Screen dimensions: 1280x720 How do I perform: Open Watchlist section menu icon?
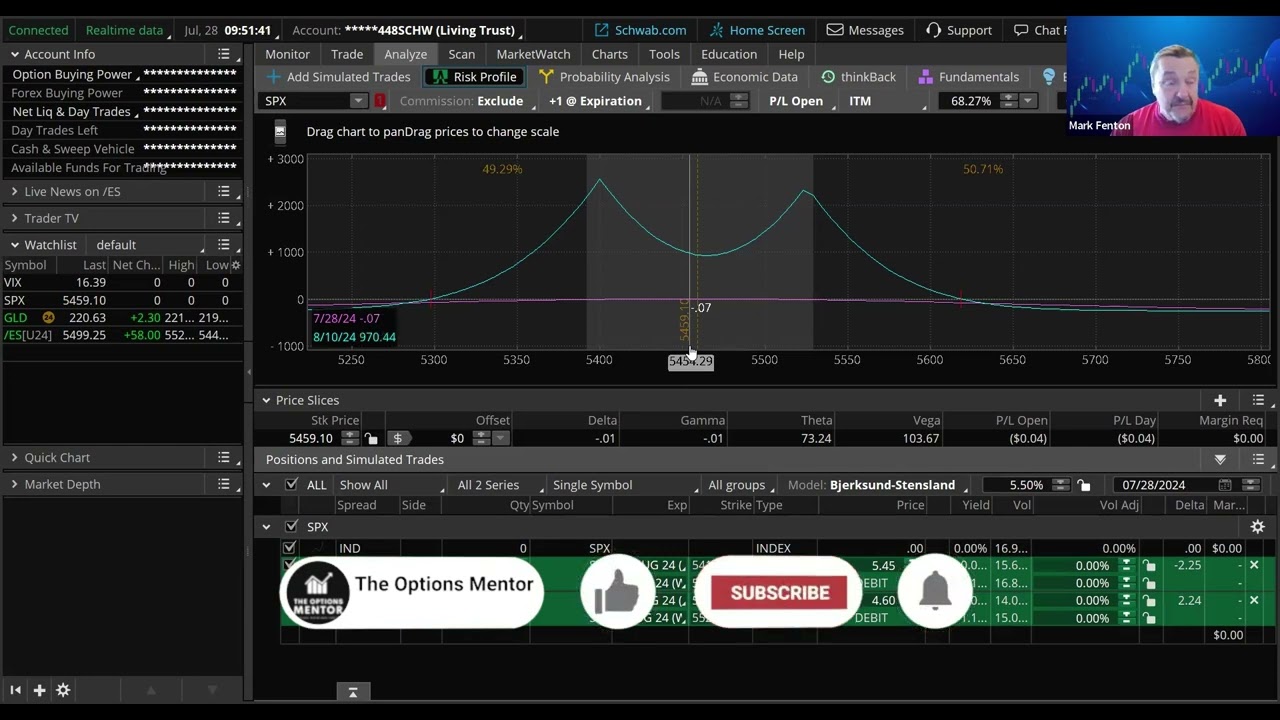pyautogui.click(x=224, y=244)
